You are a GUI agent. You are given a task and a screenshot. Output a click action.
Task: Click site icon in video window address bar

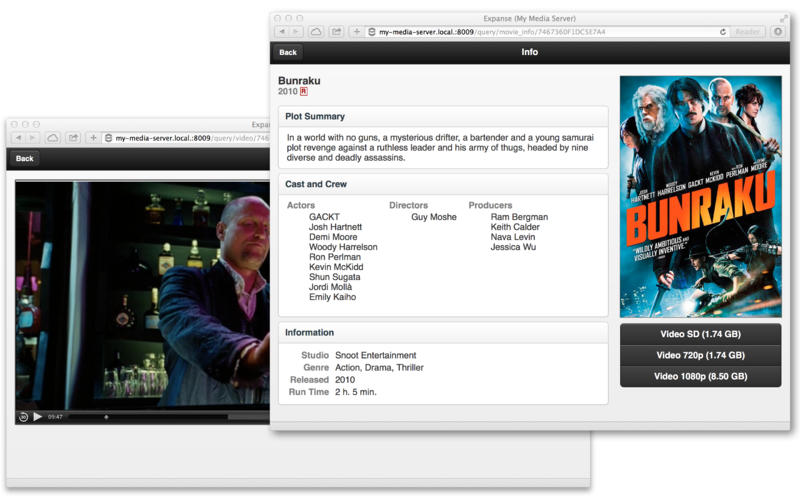point(108,138)
